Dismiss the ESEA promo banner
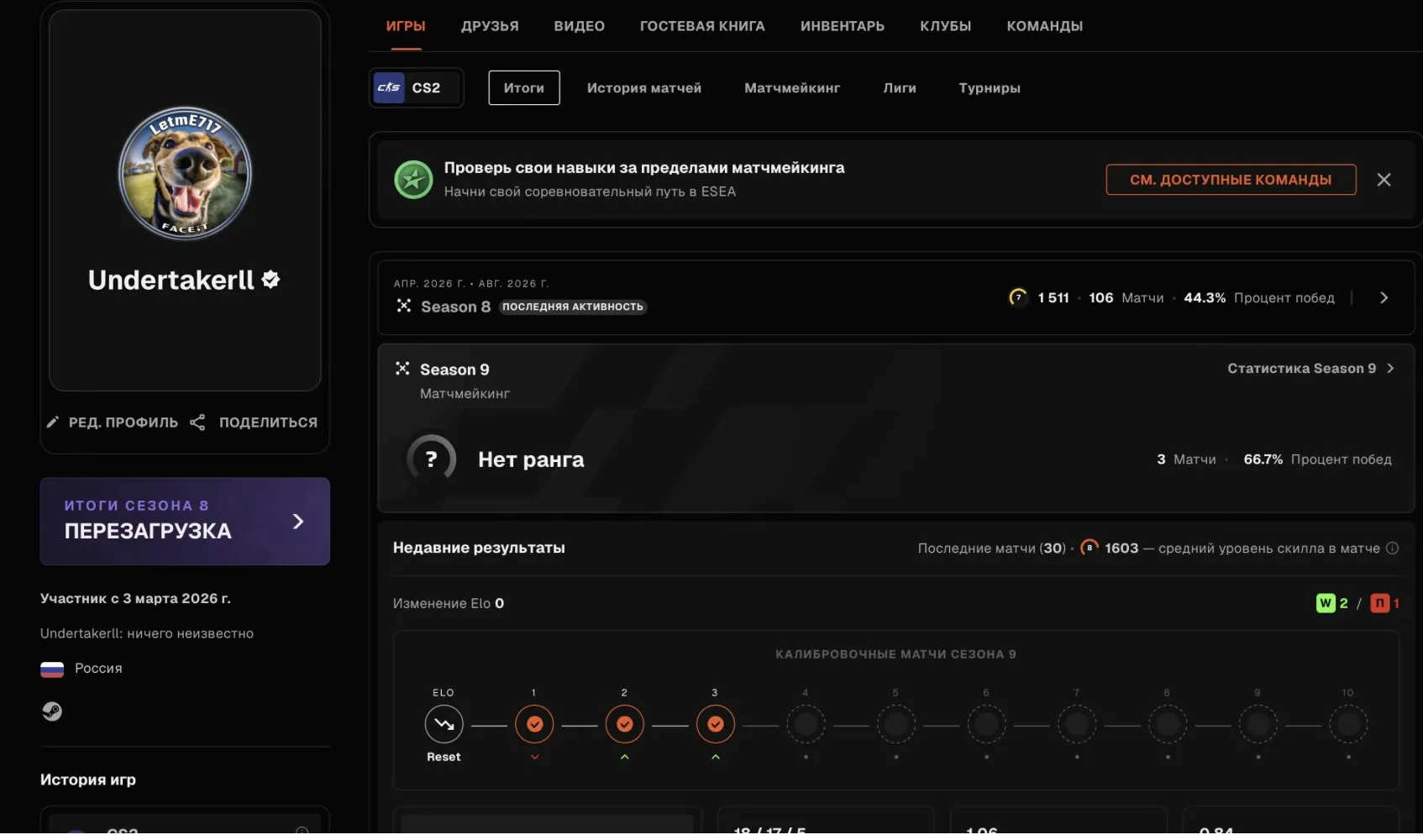 pyautogui.click(x=1384, y=180)
